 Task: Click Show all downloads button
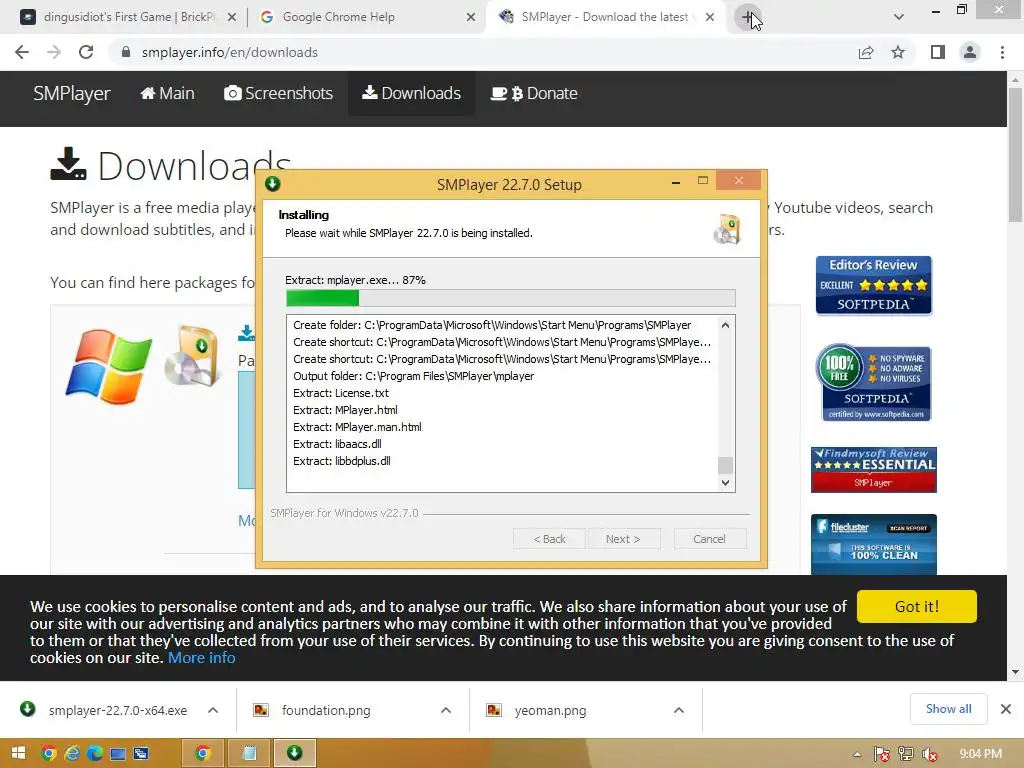tap(948, 709)
